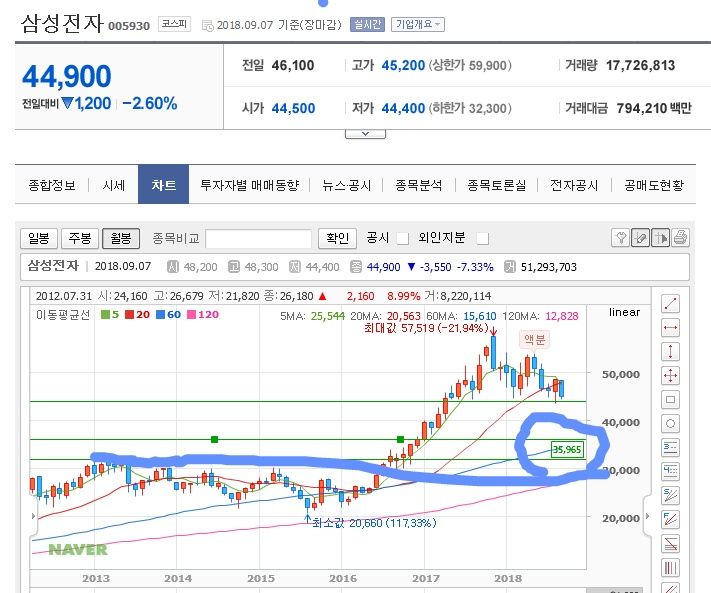This screenshot has width=711, height=593.
Task: Click the high price 고 icon badge
Action: pos(234,267)
